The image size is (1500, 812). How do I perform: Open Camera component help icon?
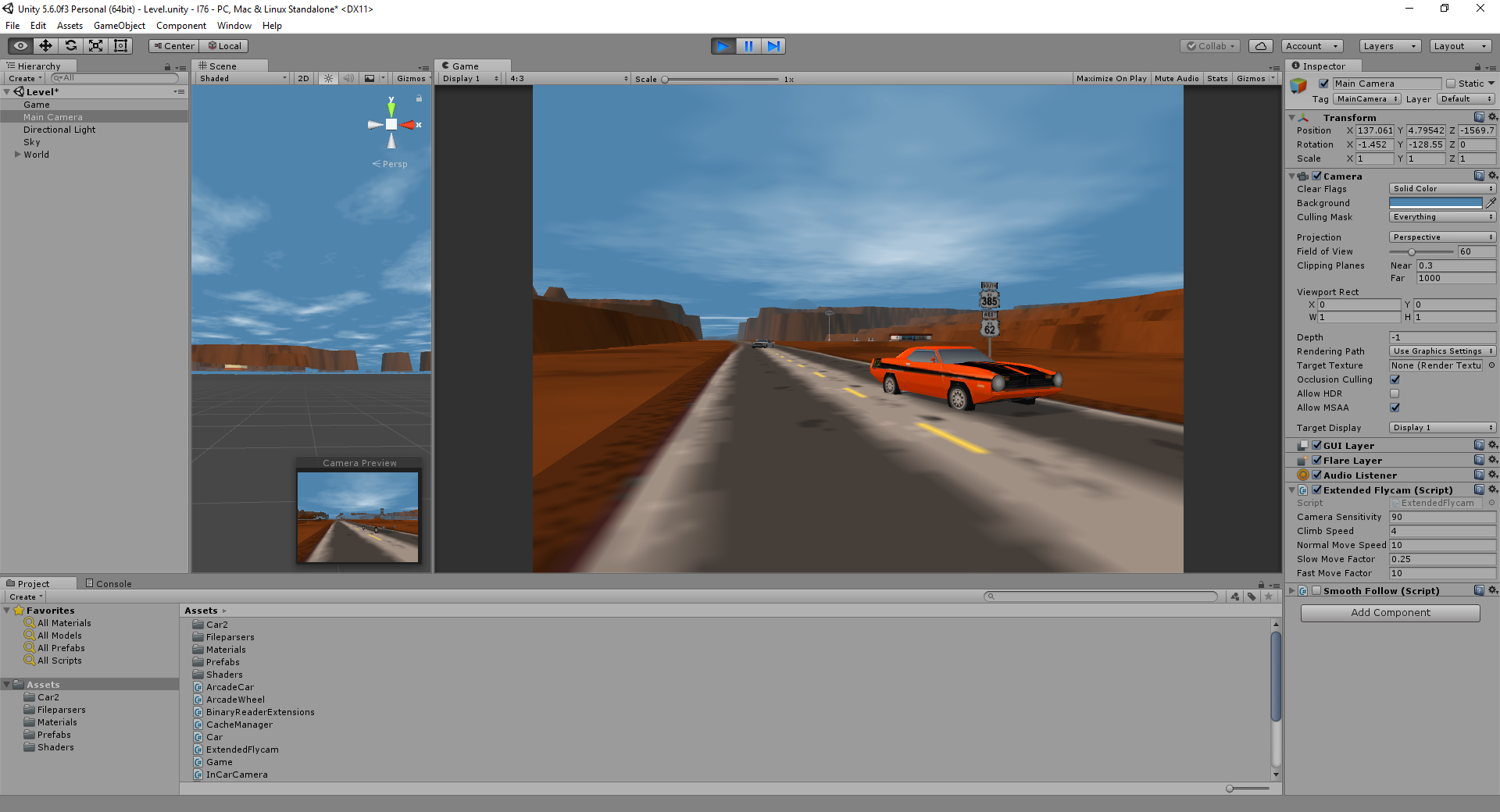tap(1479, 176)
